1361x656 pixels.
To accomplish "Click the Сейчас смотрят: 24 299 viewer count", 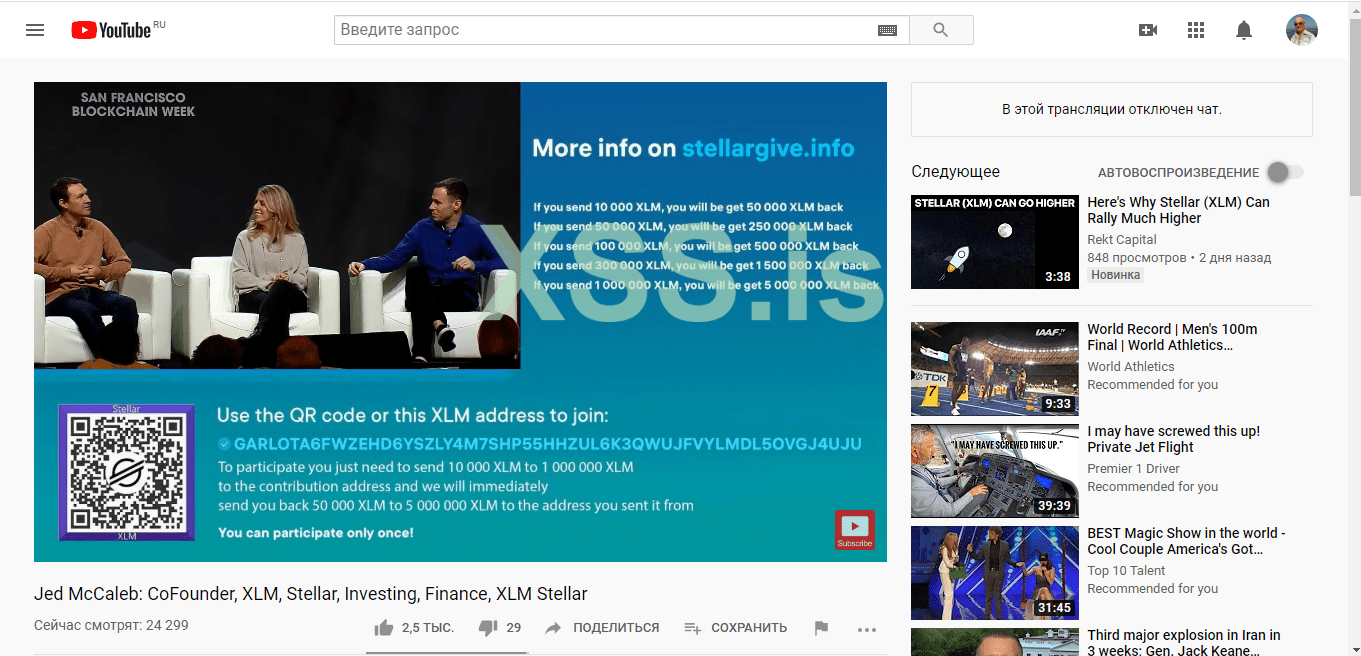I will [111, 625].
